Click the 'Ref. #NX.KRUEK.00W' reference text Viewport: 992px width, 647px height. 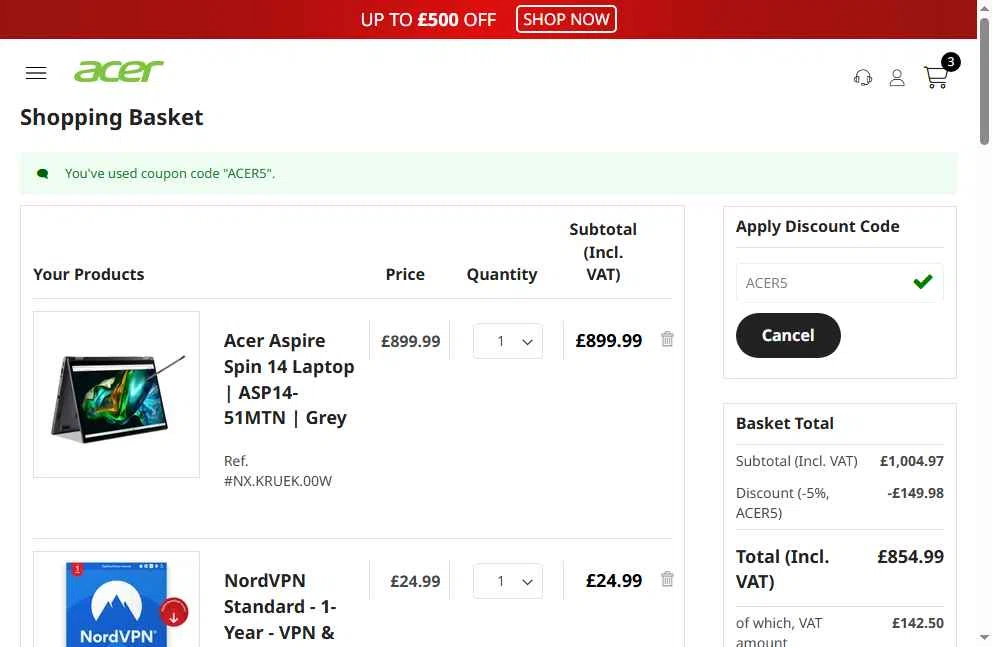(278, 471)
